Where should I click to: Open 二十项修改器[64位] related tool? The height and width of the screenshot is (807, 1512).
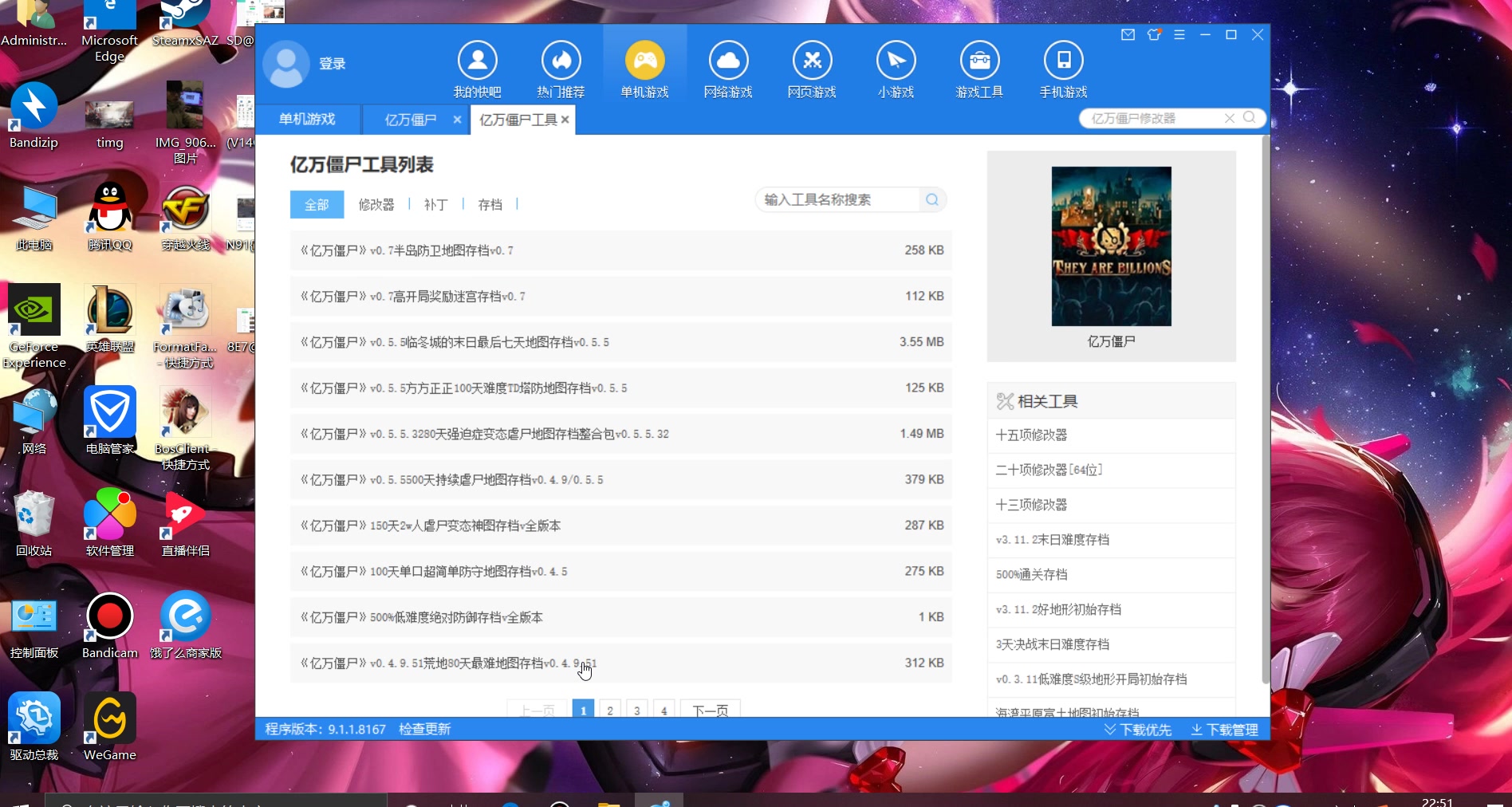click(1111, 470)
